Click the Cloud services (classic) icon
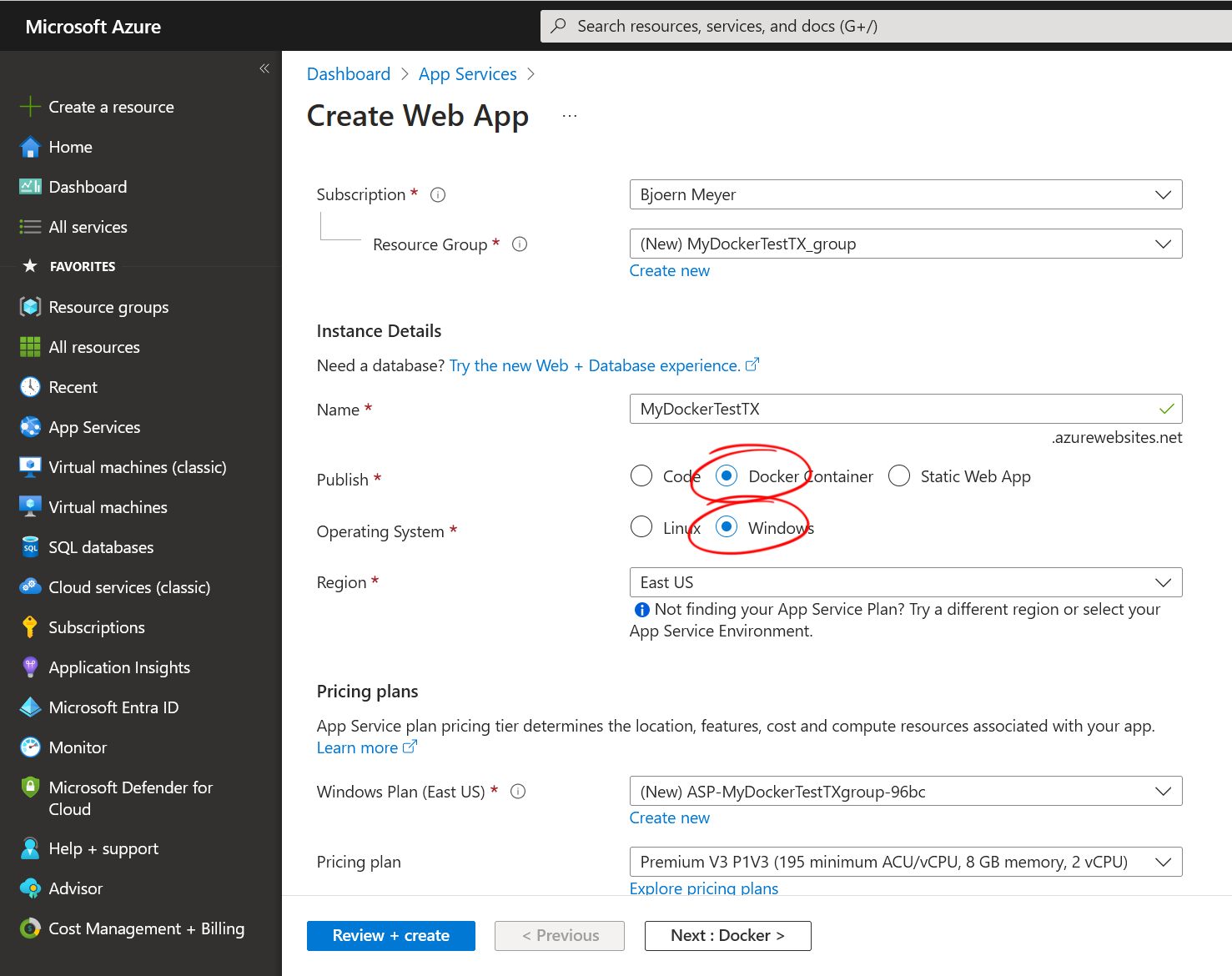Viewport: 1232px width, 976px height. (x=30, y=587)
